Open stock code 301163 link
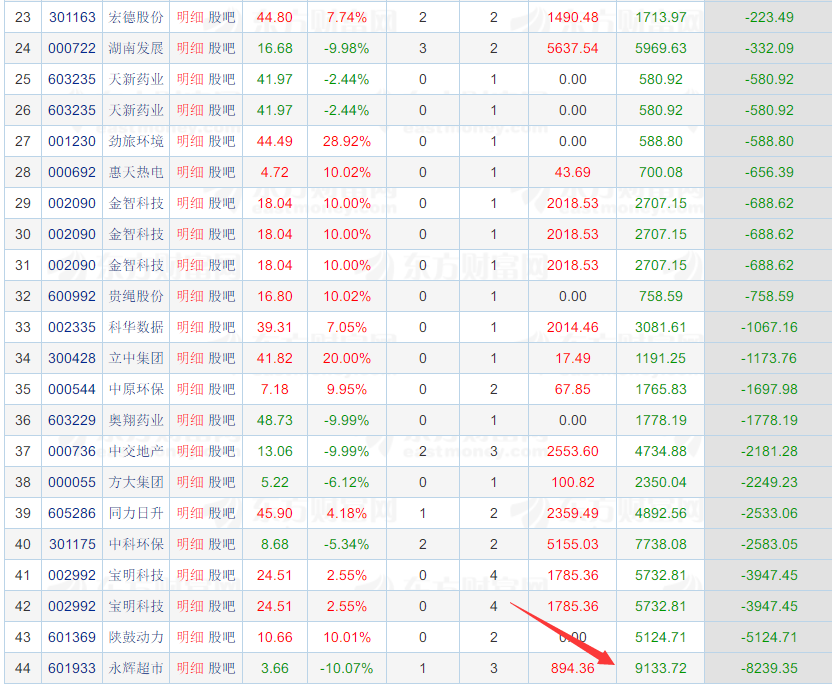The height and width of the screenshot is (696, 832). 72,17
